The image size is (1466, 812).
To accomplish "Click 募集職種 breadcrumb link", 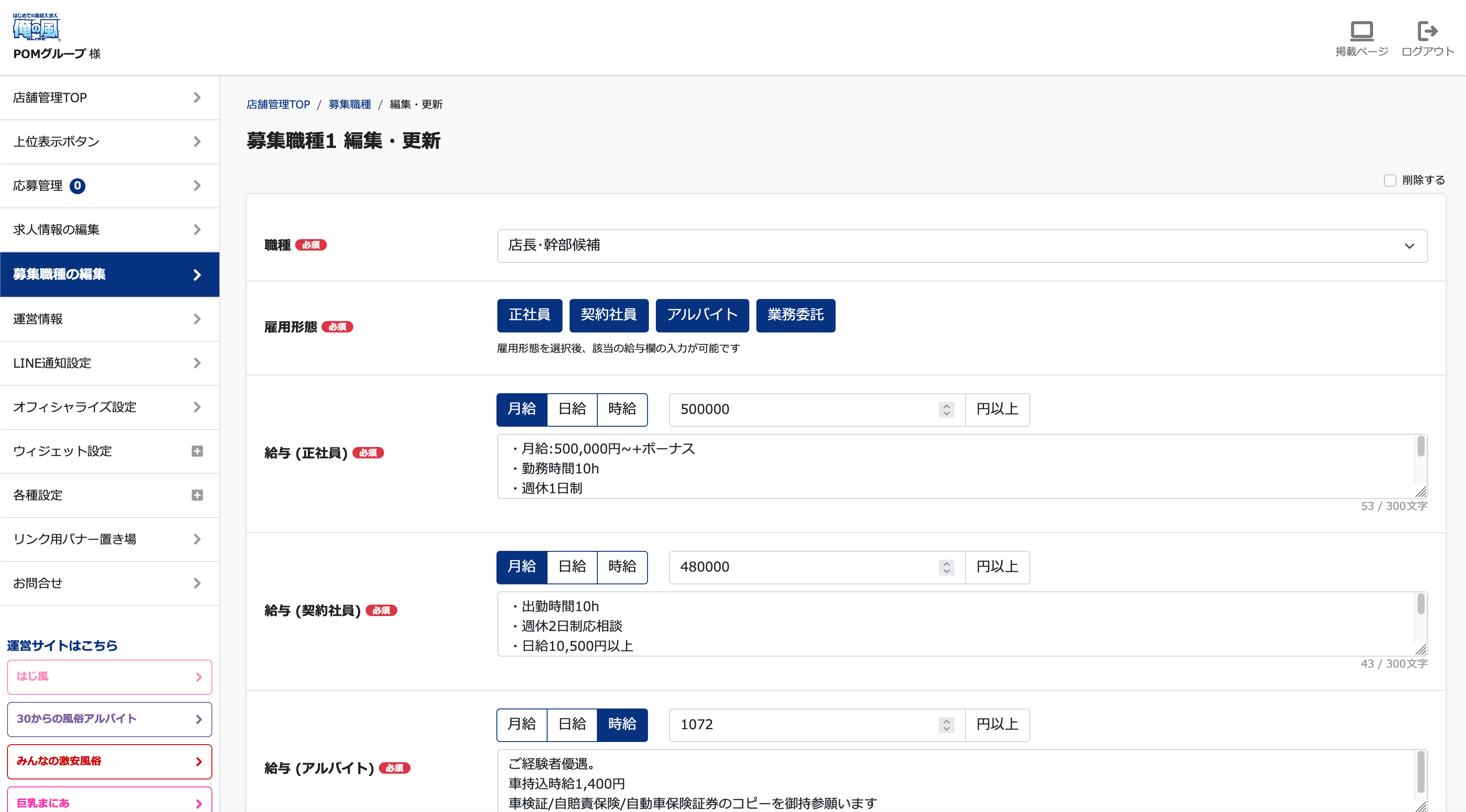I will click(x=349, y=105).
